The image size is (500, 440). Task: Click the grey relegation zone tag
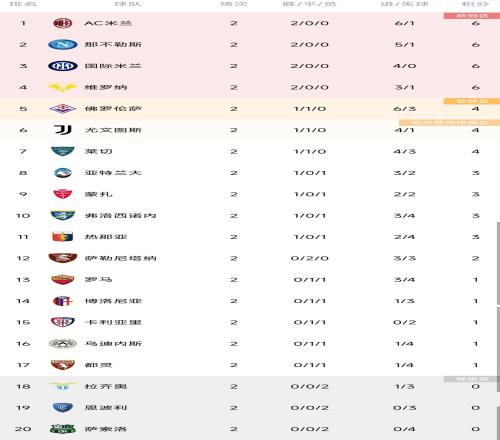(x=472, y=379)
